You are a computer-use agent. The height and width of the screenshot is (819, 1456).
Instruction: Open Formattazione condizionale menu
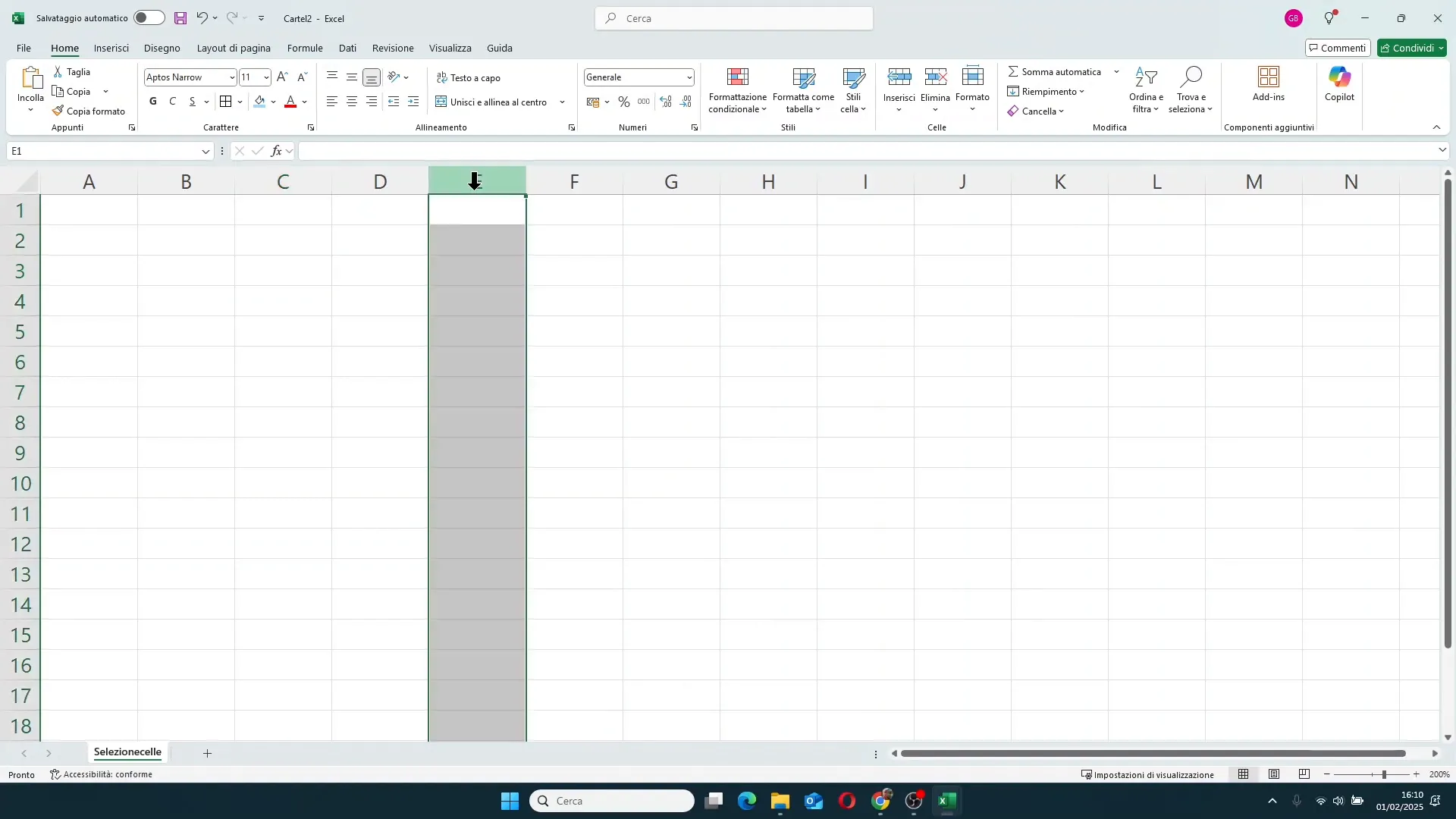738,91
